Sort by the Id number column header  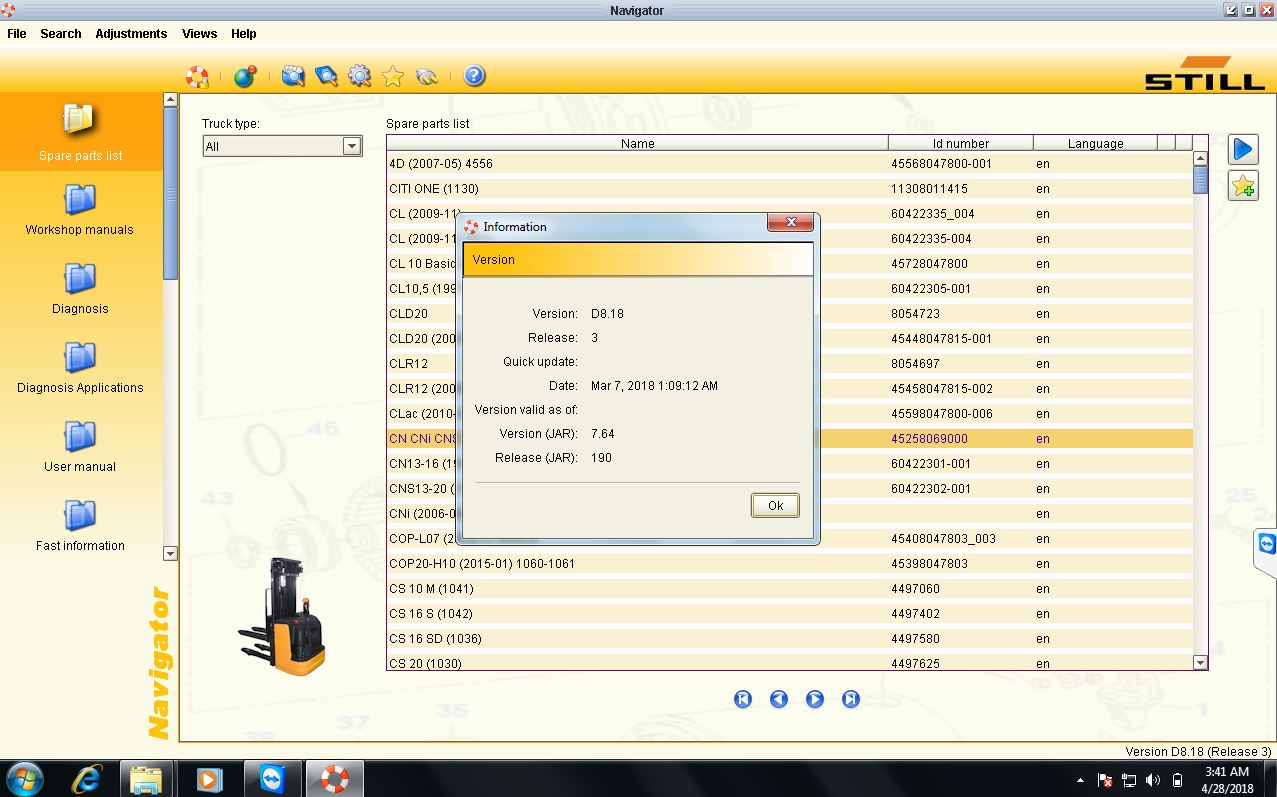coord(960,143)
